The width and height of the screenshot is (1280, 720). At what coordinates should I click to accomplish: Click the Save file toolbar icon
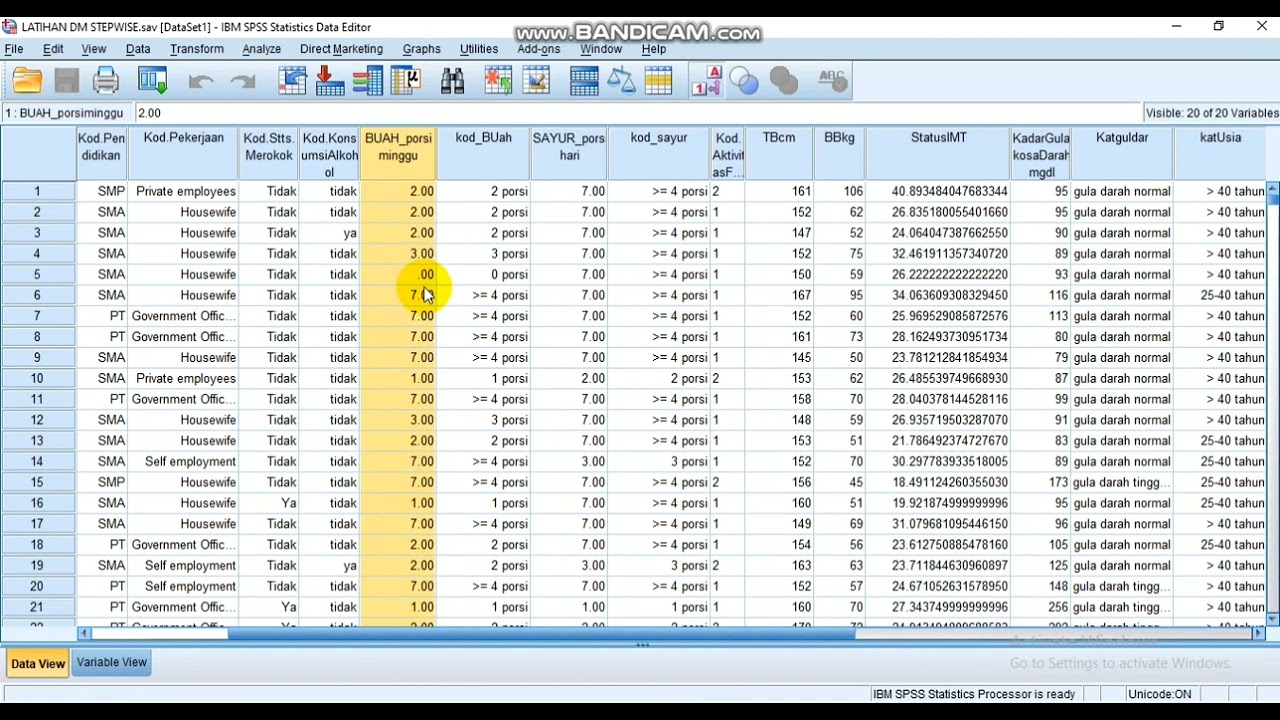tap(67, 81)
